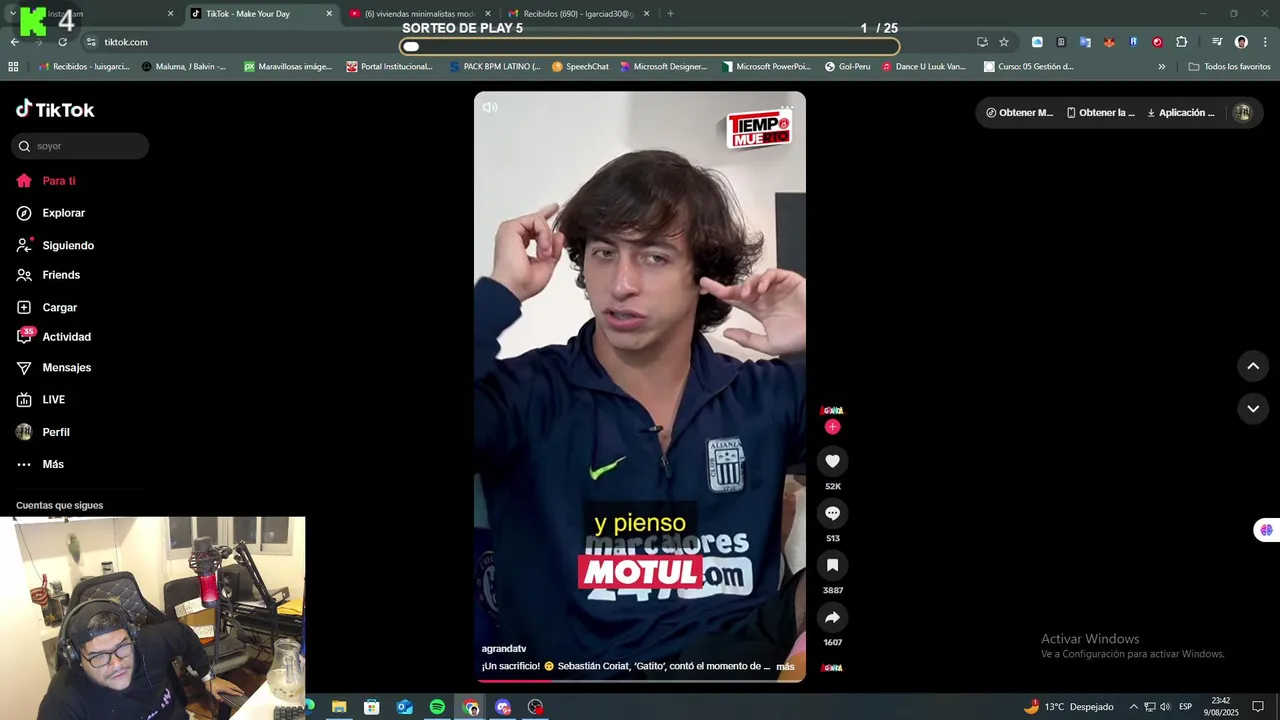The height and width of the screenshot is (720, 1280).
Task: Bookmark this page with star icon
Action: (1004, 42)
